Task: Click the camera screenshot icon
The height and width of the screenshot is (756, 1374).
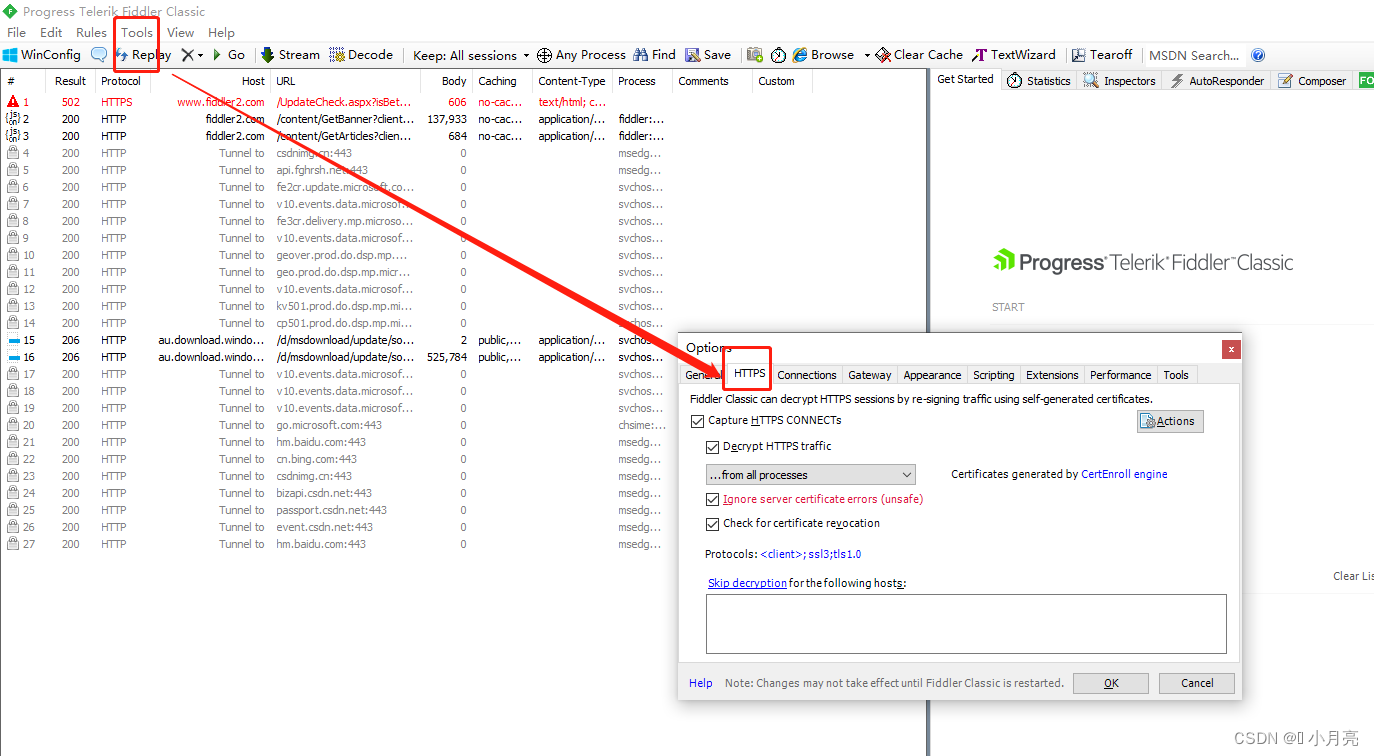Action: click(x=755, y=55)
